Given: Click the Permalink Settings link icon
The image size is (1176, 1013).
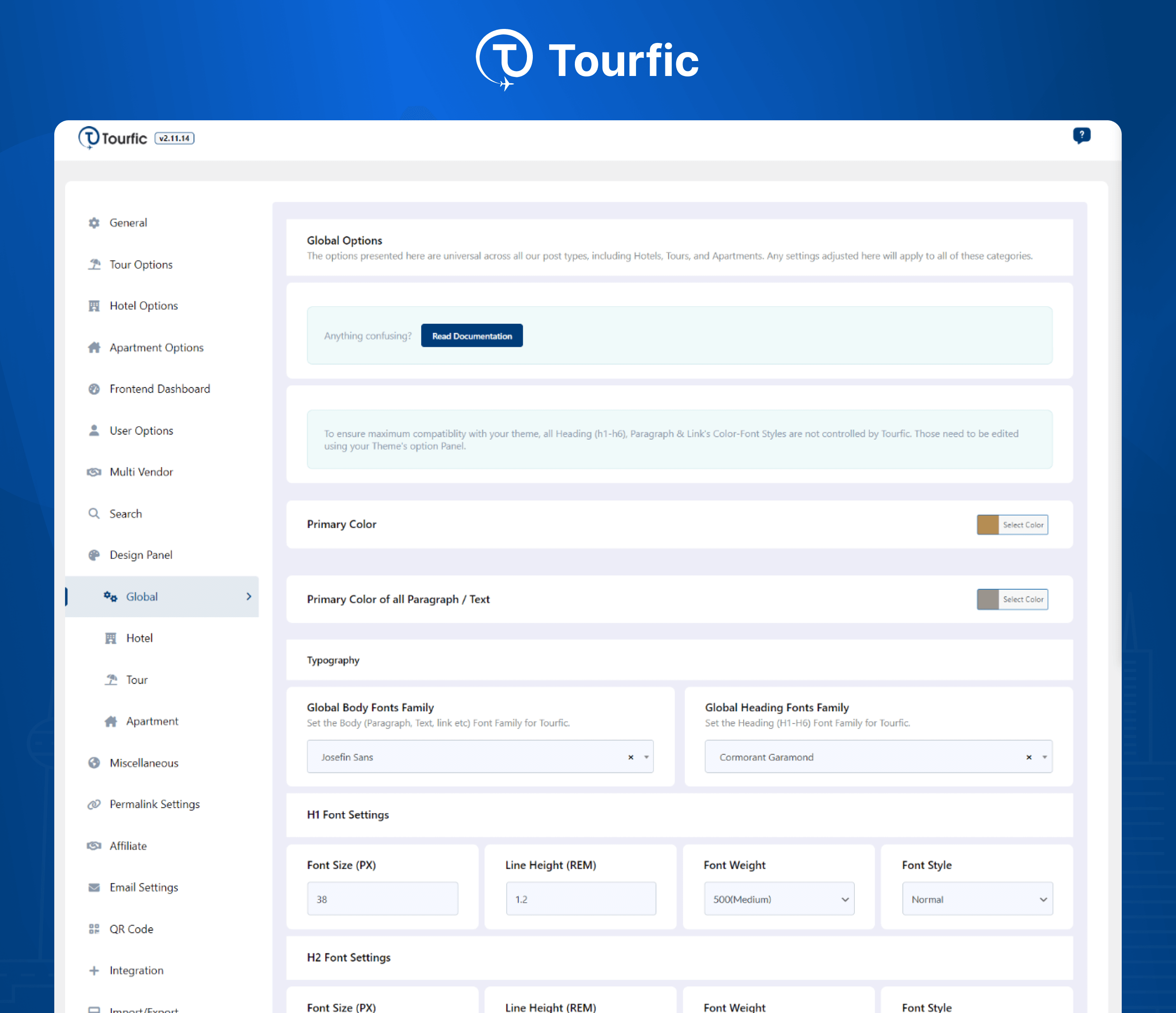Looking at the screenshot, I should tap(94, 804).
